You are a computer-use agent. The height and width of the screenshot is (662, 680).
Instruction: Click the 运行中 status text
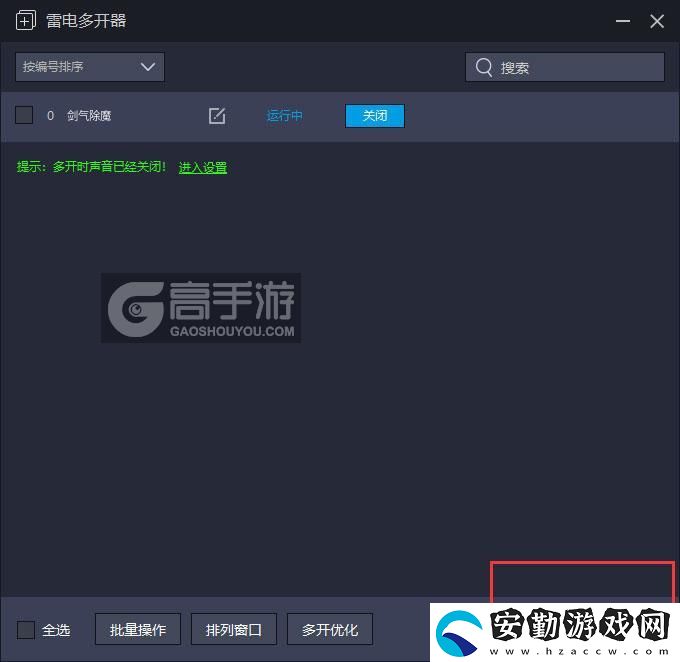click(284, 116)
